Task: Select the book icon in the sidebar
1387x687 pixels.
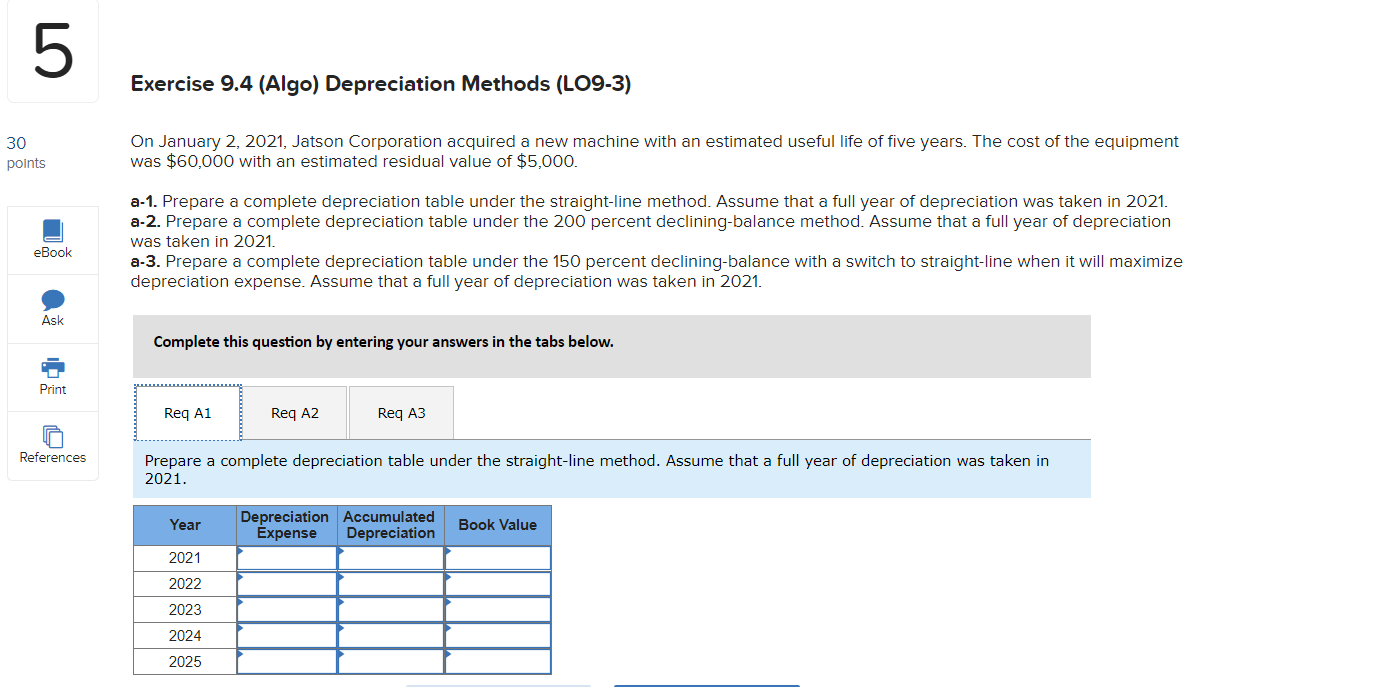Action: click(x=52, y=230)
